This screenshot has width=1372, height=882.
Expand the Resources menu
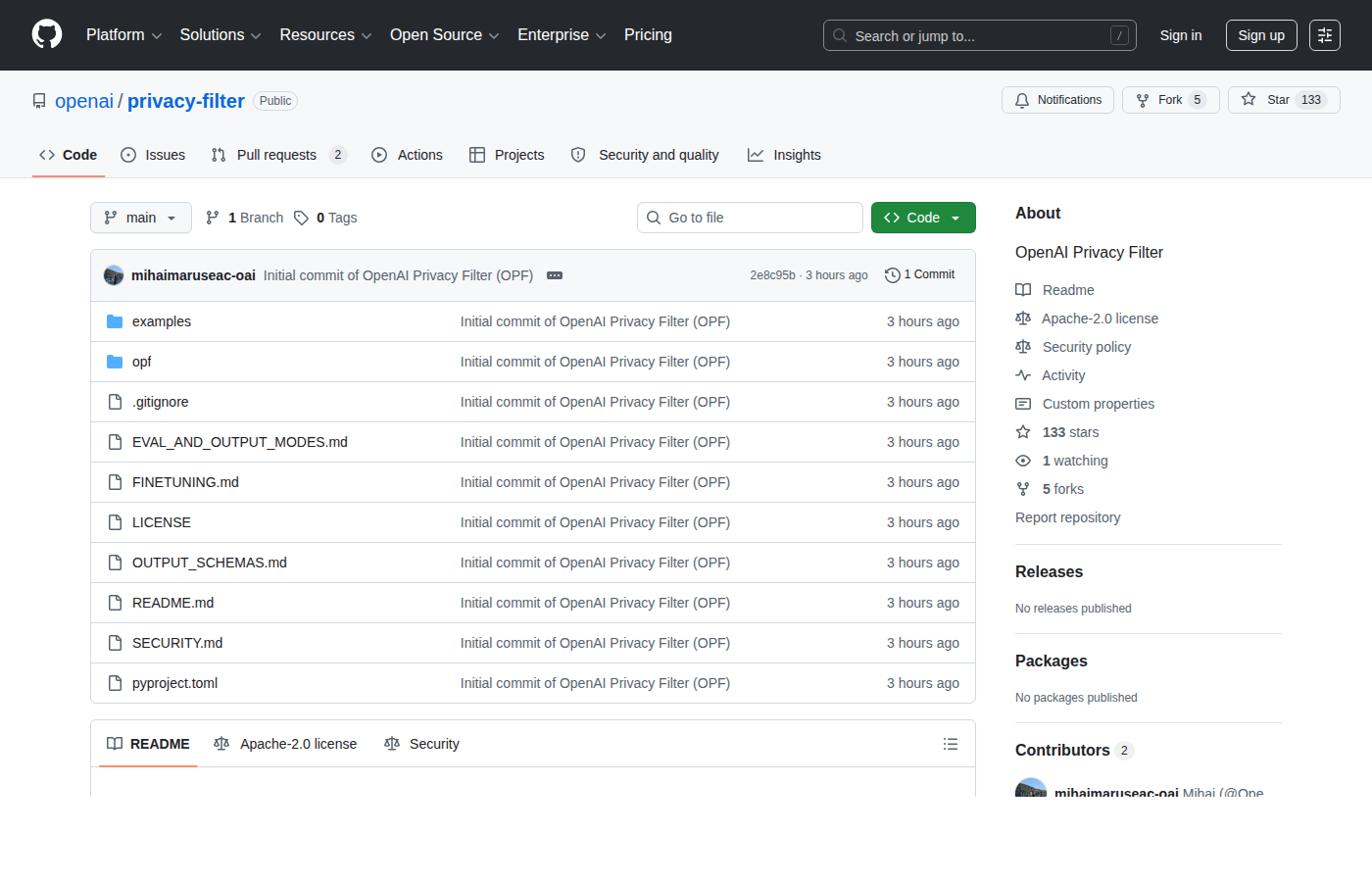pos(325,35)
